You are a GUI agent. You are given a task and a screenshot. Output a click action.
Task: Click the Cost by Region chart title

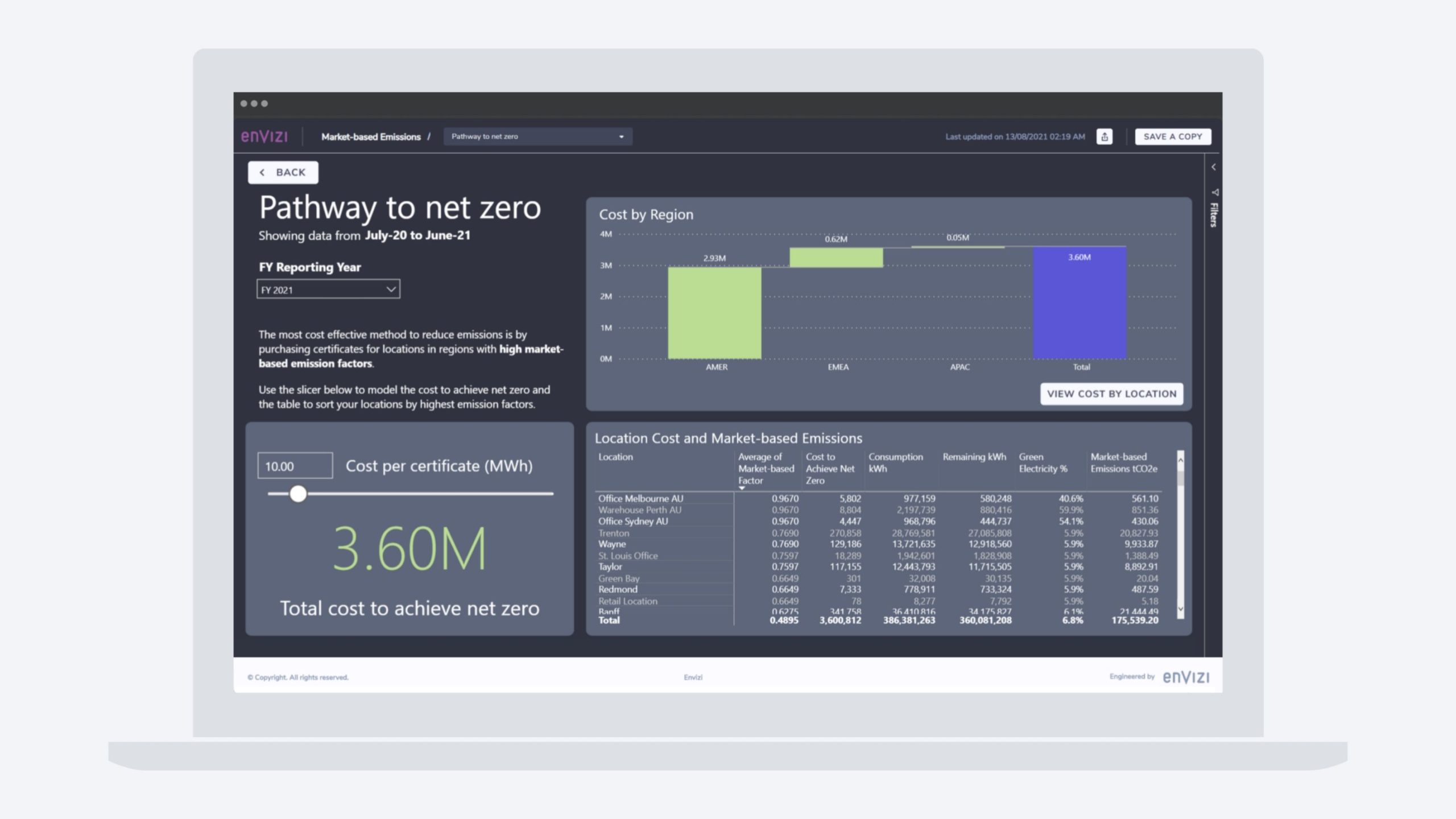coord(646,214)
